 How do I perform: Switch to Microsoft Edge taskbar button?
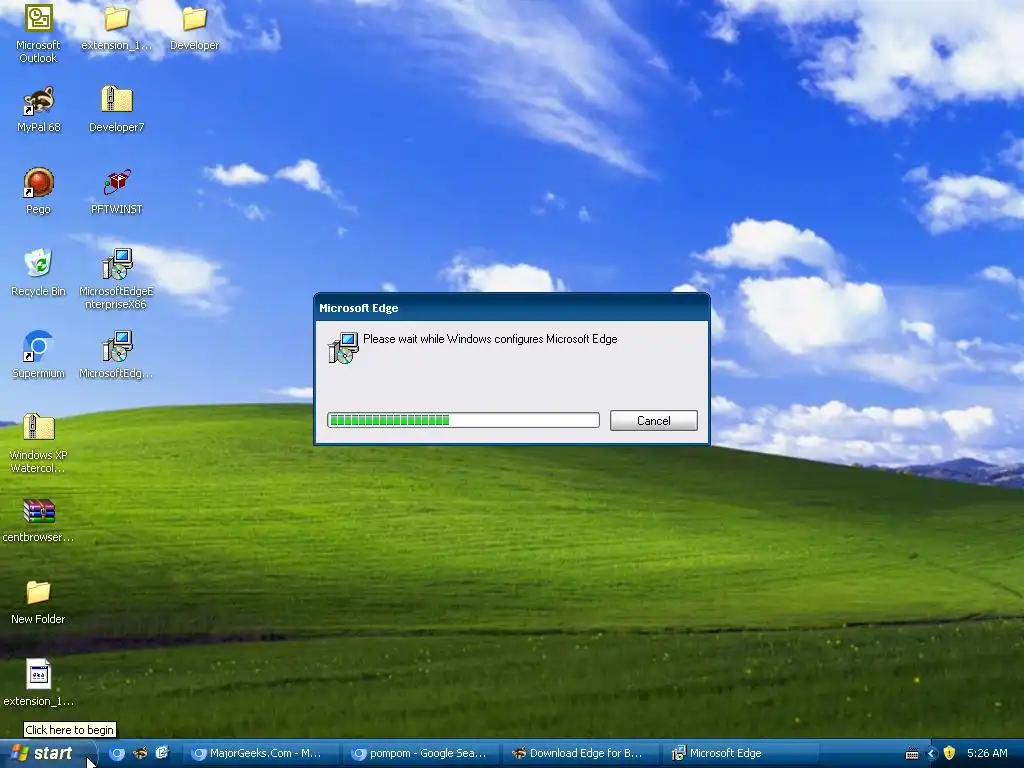coord(741,753)
